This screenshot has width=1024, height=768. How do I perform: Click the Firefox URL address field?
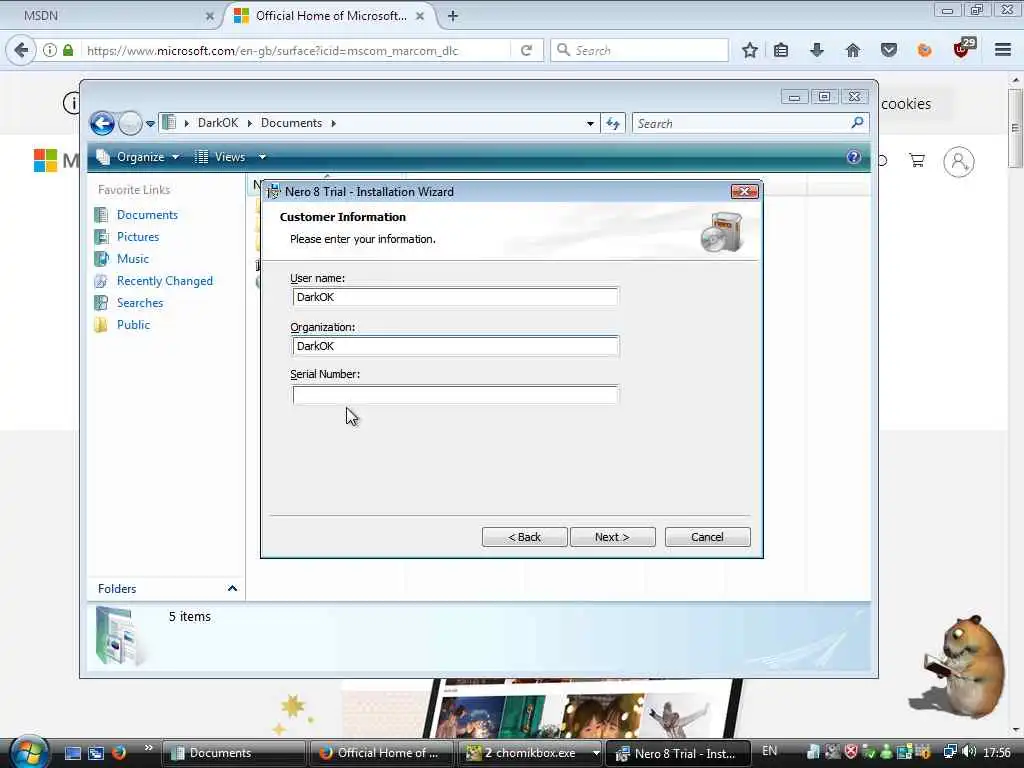click(297, 50)
